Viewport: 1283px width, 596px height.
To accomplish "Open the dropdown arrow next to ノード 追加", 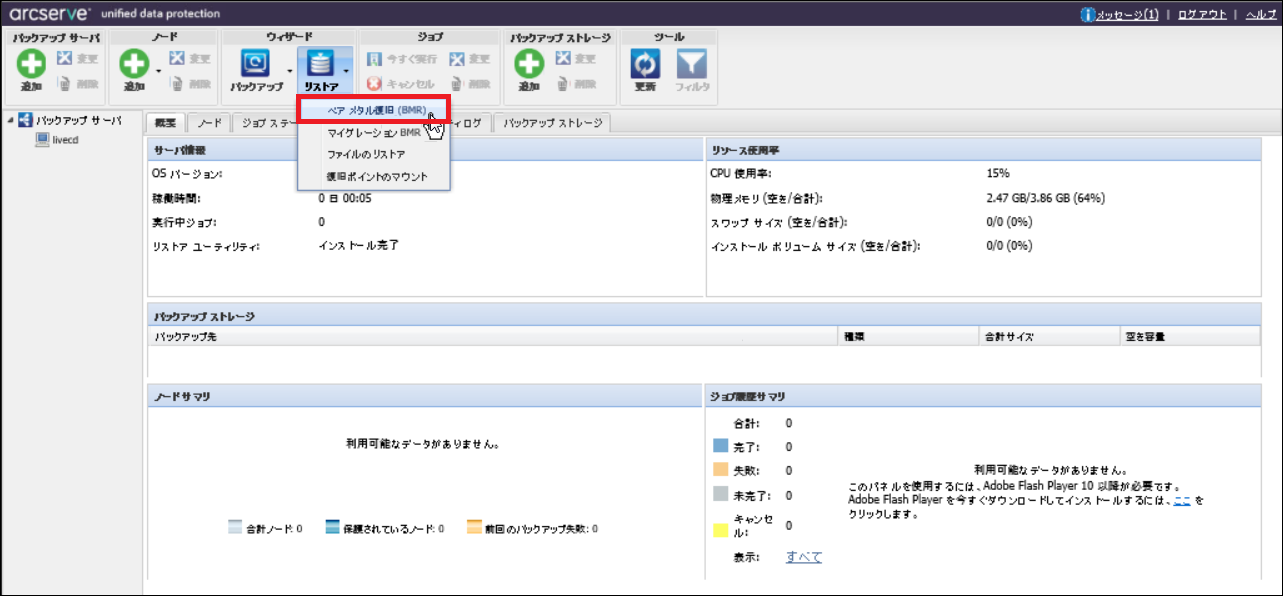I will click(159, 71).
